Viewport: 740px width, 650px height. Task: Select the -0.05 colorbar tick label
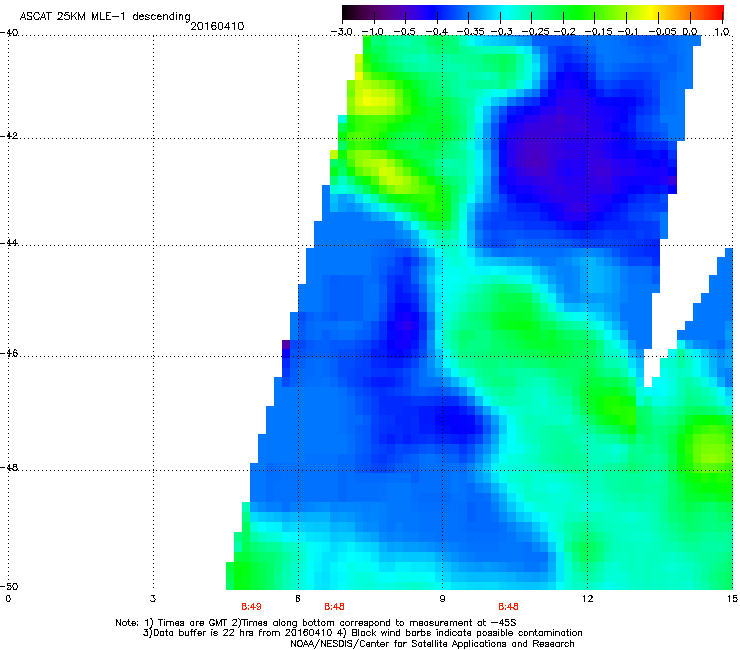pyautogui.click(x=663, y=32)
